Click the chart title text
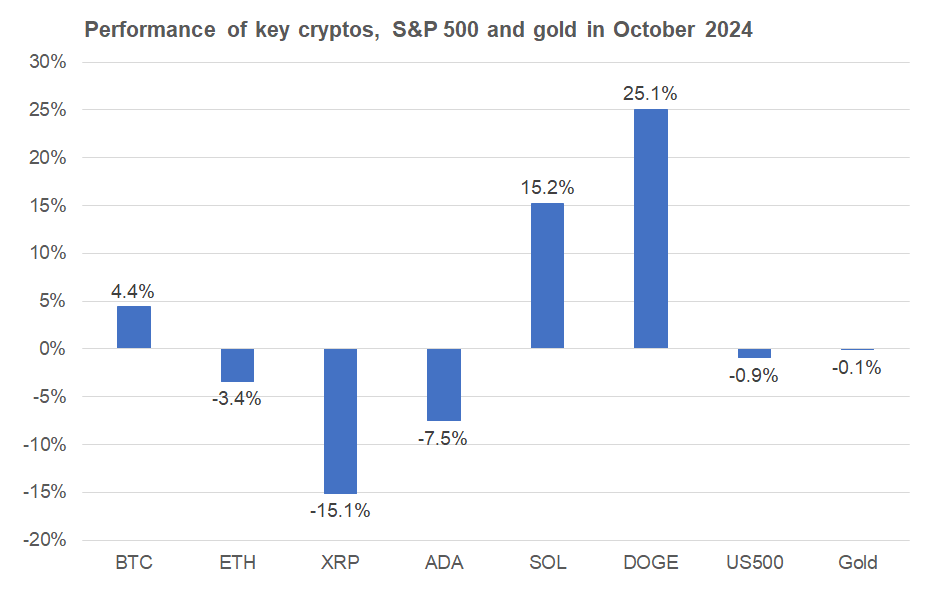947x610 pixels. point(418,30)
